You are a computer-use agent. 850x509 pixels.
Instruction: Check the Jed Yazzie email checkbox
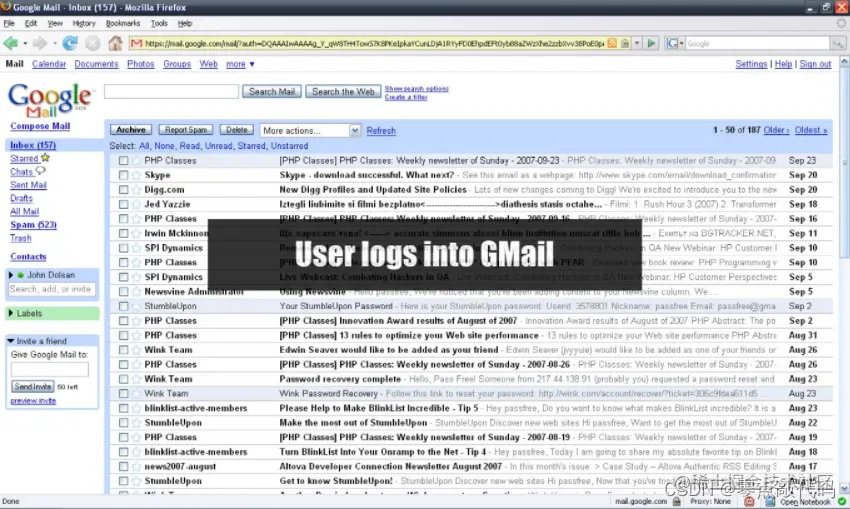[x=124, y=204]
